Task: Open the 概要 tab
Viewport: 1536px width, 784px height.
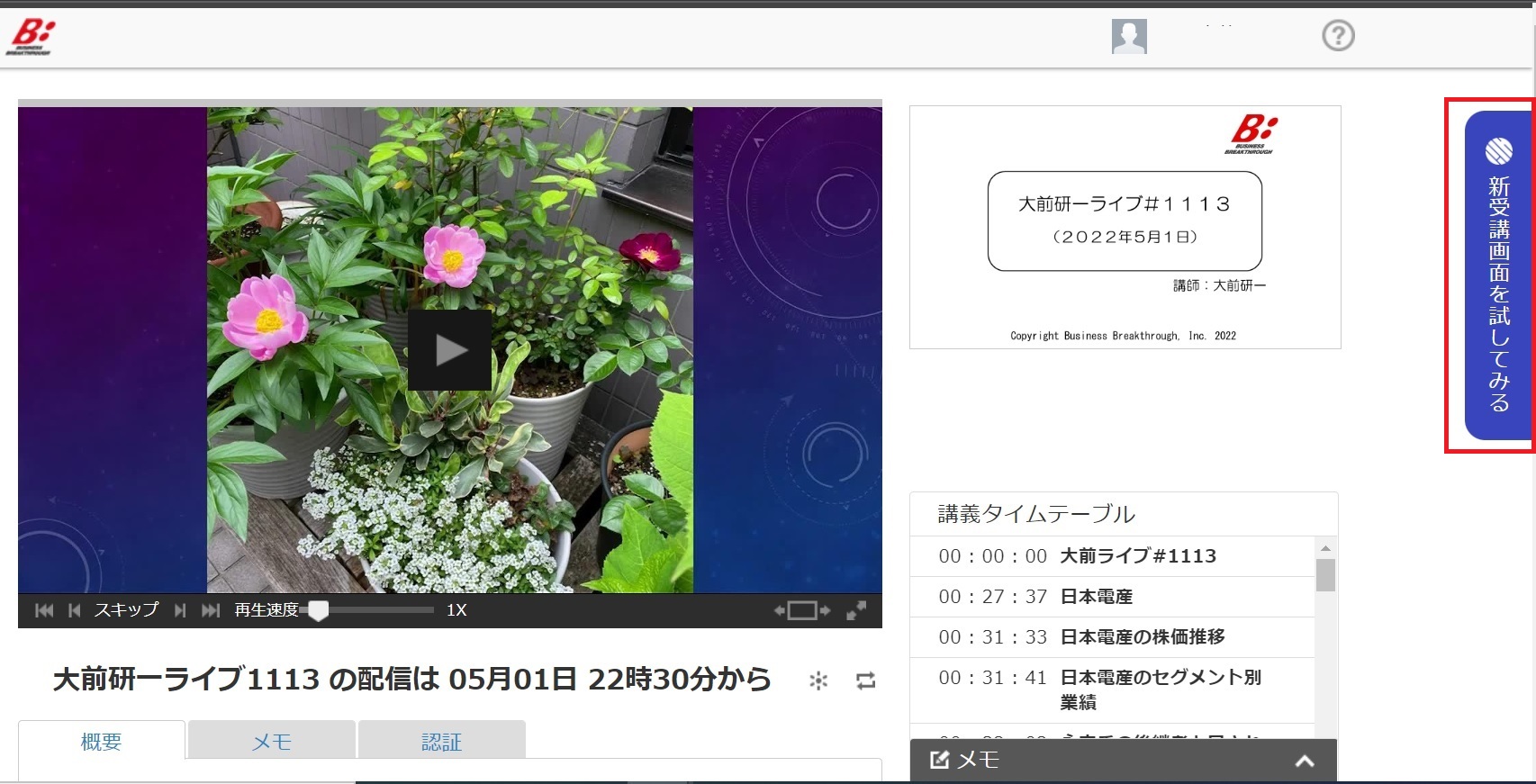Action: coord(102,741)
